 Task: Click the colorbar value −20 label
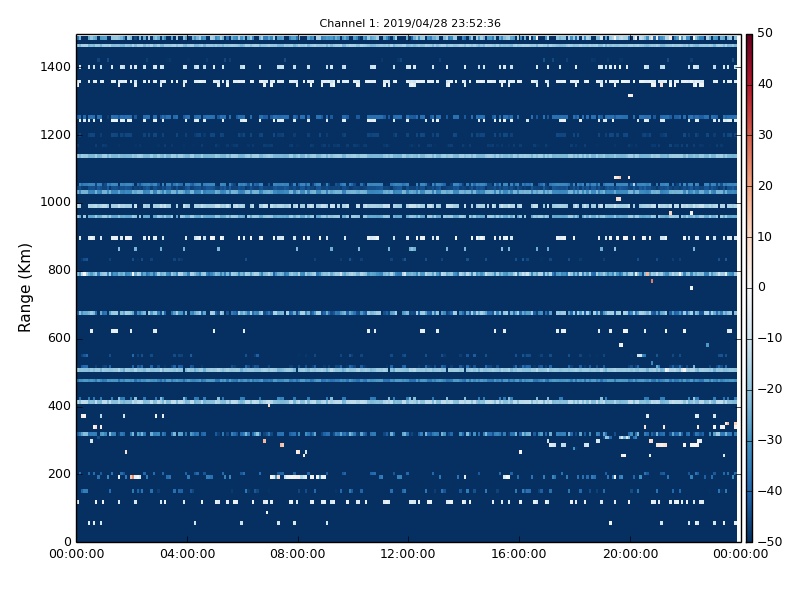(x=770, y=389)
